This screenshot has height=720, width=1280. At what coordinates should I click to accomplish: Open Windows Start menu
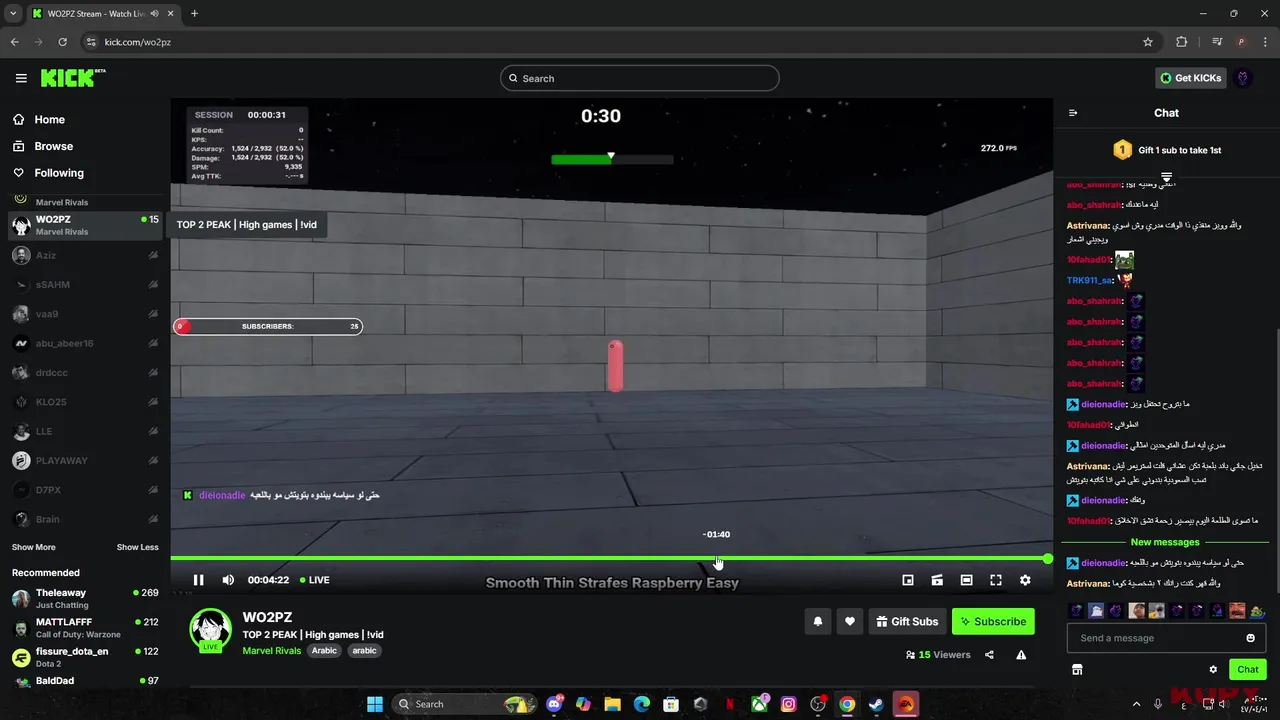tap(375, 704)
